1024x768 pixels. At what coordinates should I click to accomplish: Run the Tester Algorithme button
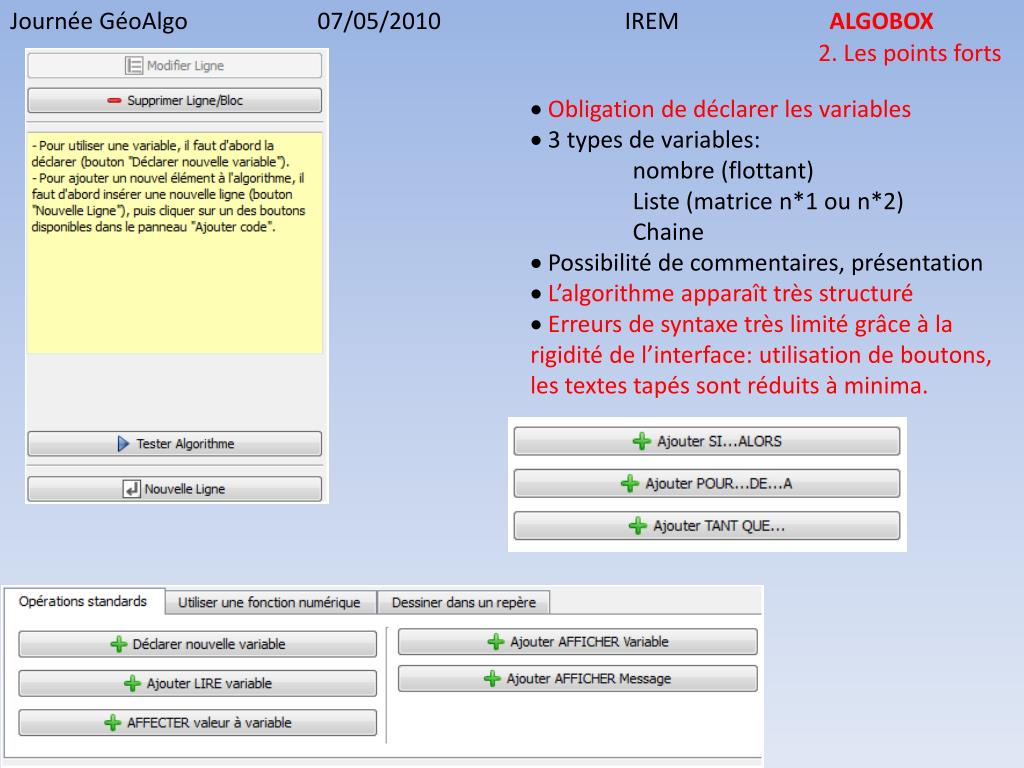174,444
